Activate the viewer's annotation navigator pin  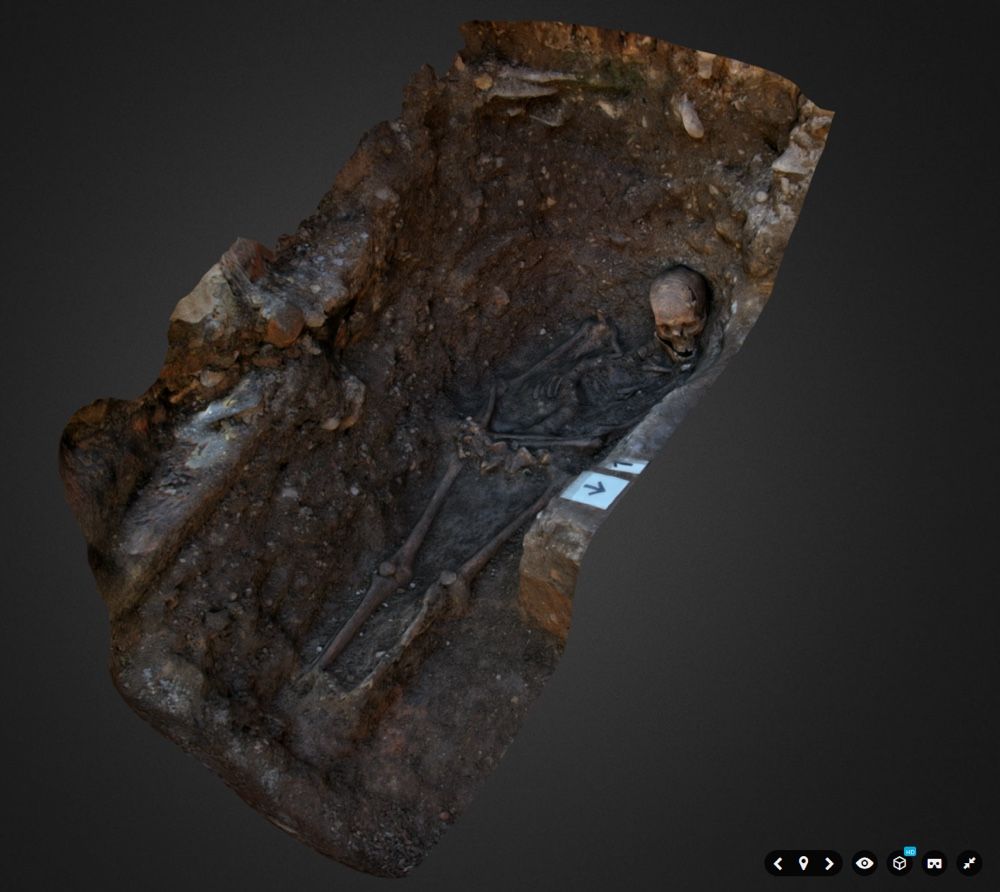tap(803, 864)
